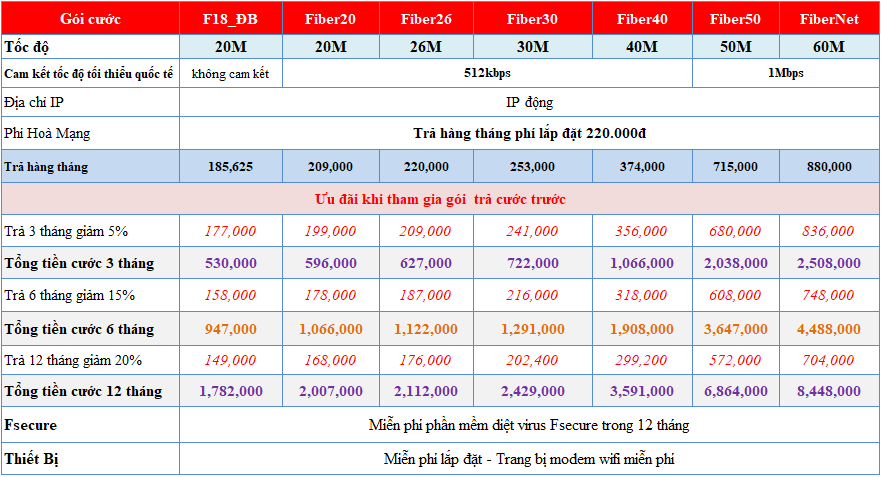The image size is (882, 477).
Task: Click the Fsecure free antivirus text
Action: (x=529, y=425)
